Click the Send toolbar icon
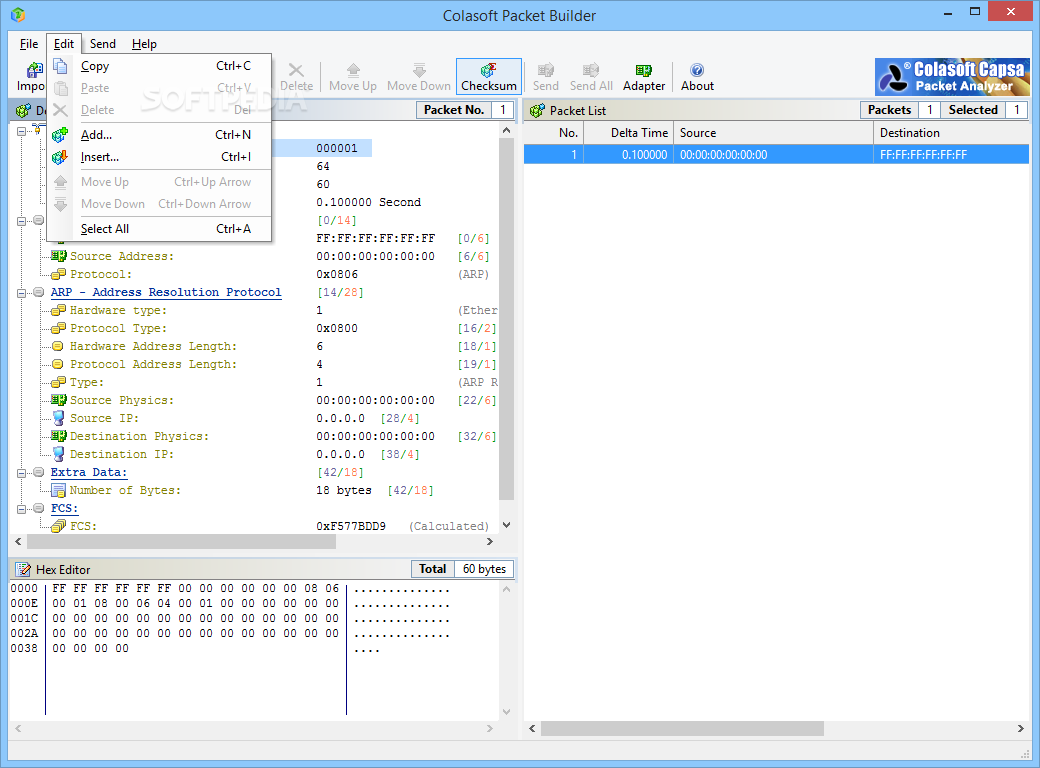The image size is (1040, 768). click(546, 77)
